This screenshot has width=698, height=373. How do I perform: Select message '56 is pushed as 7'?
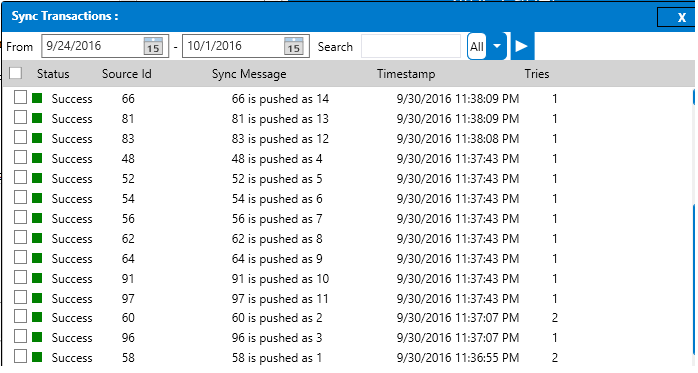pyautogui.click(x=277, y=219)
